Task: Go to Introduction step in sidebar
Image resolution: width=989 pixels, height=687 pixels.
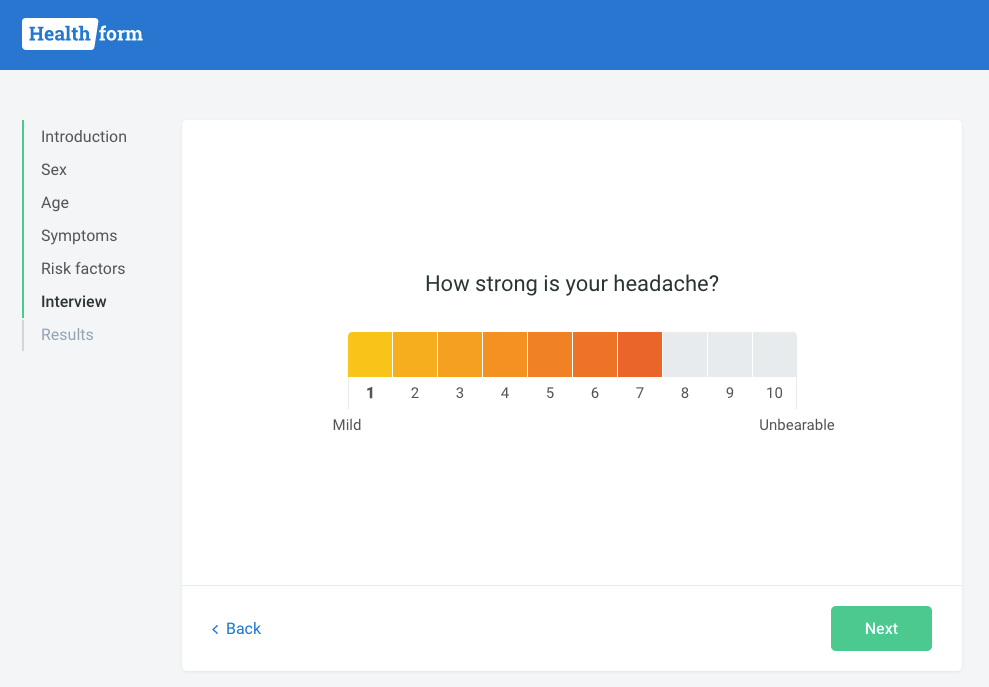Action: point(84,137)
